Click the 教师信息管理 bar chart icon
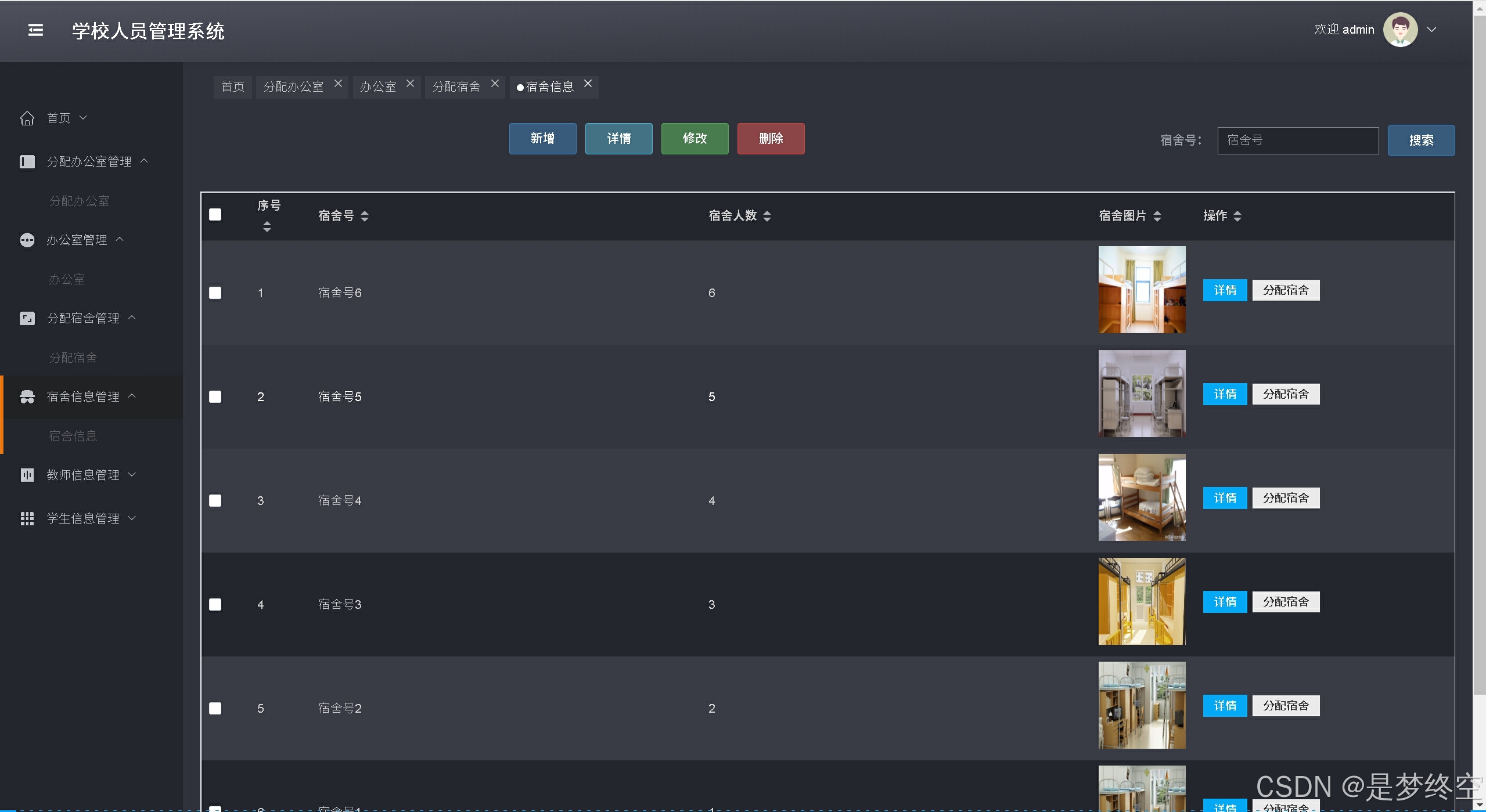This screenshot has height=812, width=1486. [x=27, y=475]
